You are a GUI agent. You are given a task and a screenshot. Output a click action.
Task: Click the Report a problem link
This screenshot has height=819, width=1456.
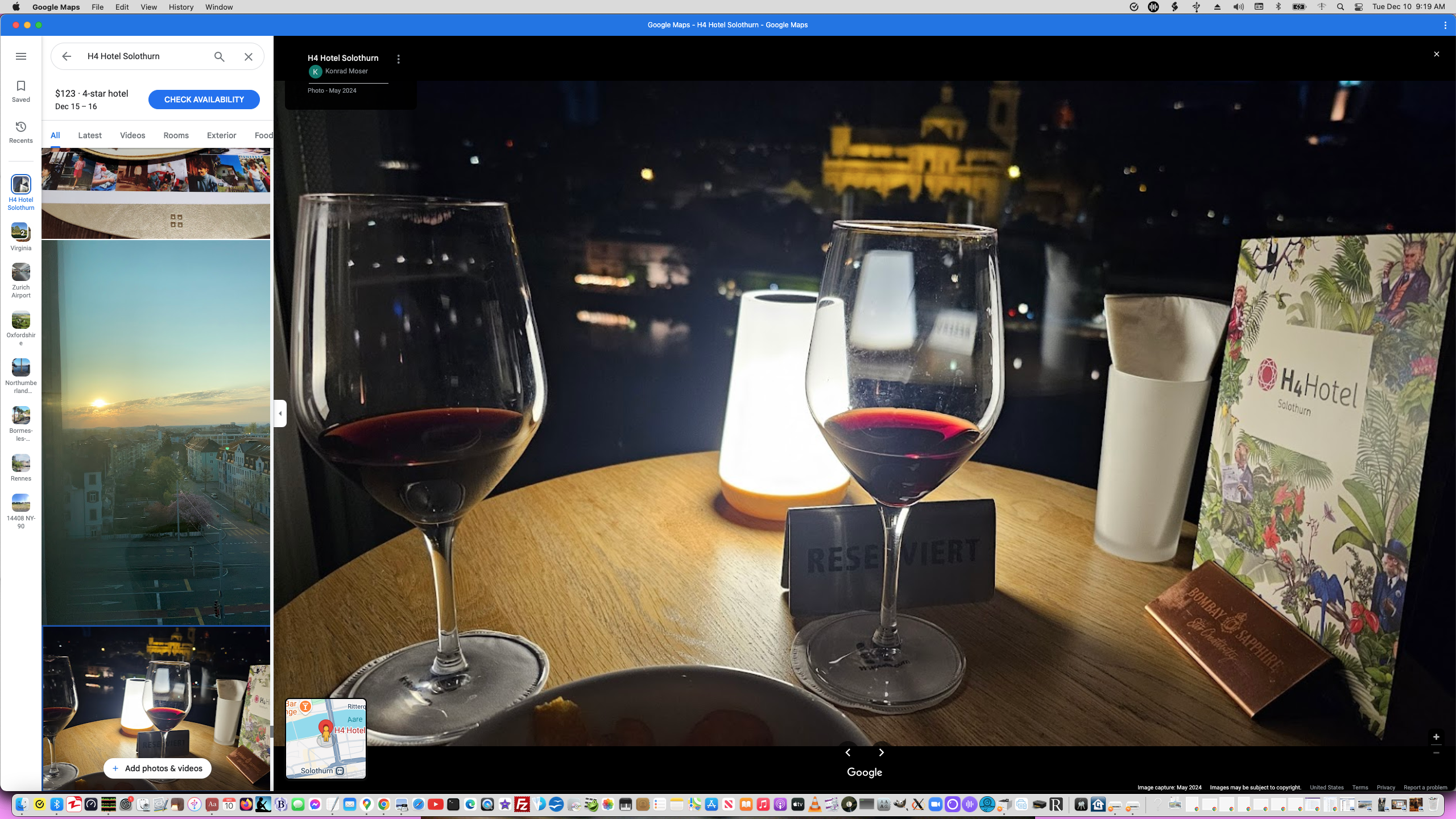[1425, 788]
